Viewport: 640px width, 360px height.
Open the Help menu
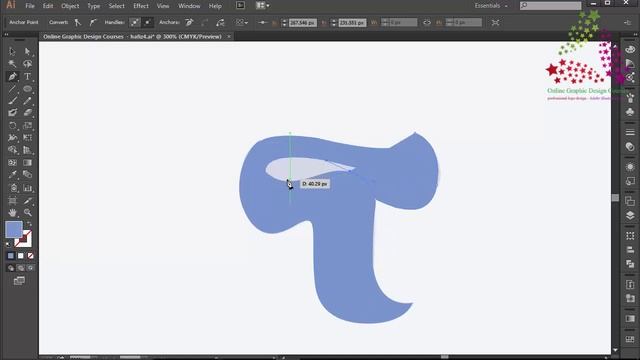[215, 6]
